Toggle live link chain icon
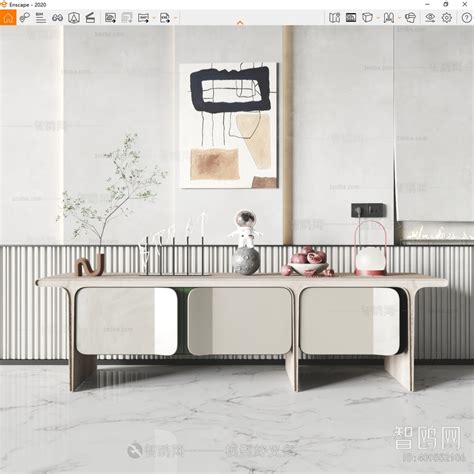 point(25,17)
